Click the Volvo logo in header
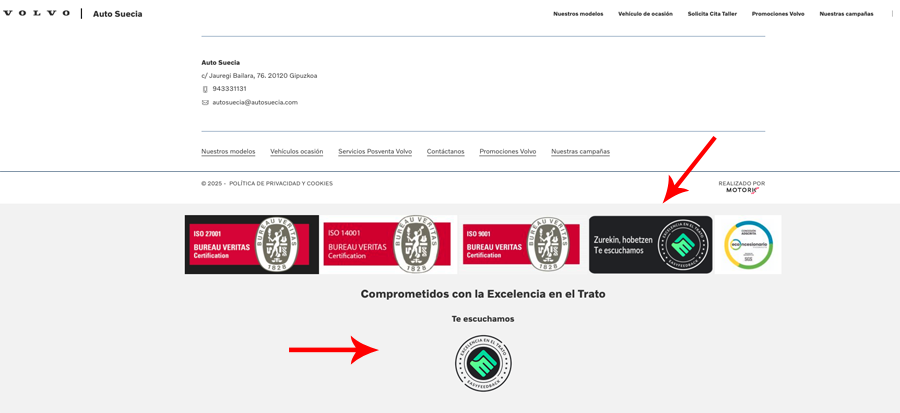This screenshot has width=900, height=413. (37, 13)
